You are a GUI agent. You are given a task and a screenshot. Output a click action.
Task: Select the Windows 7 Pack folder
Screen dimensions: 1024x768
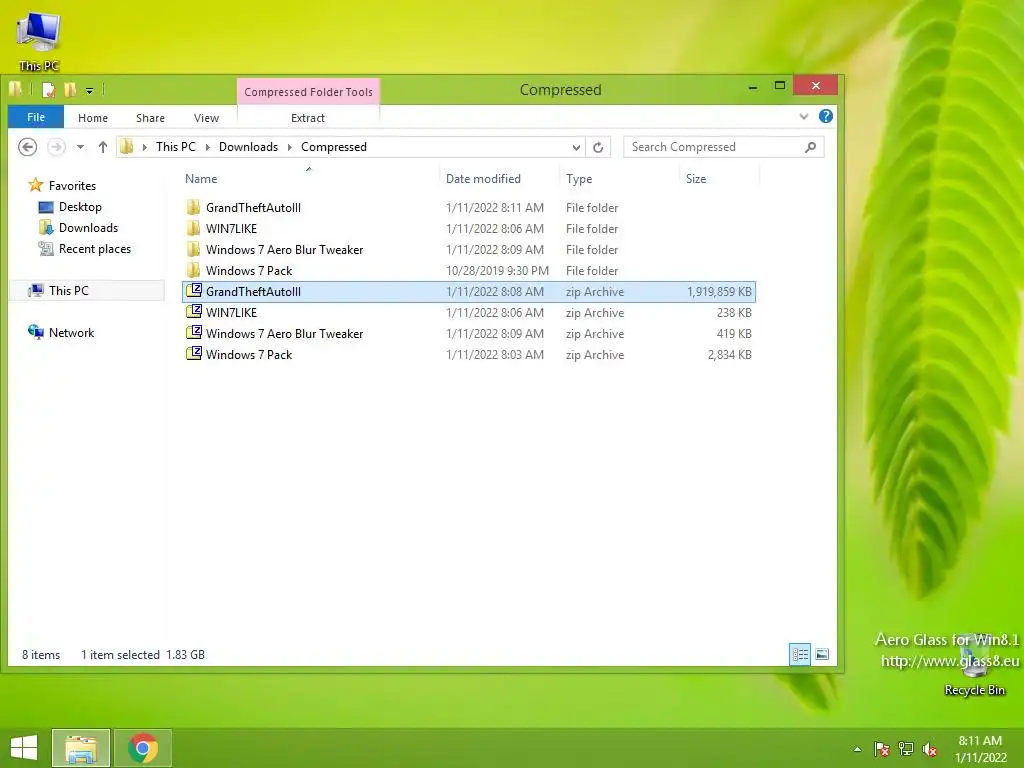point(468,270)
